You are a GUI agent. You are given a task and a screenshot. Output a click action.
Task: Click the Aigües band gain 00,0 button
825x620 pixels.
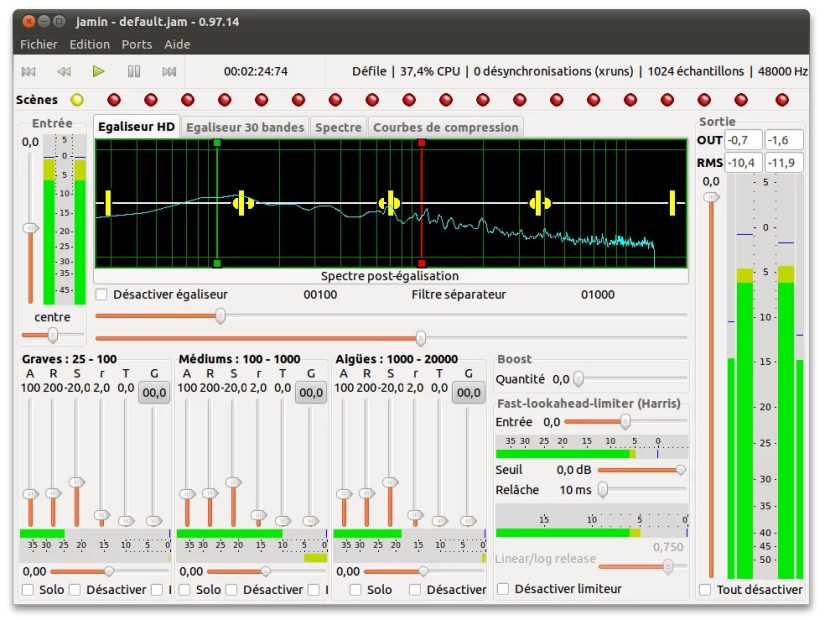click(x=469, y=393)
